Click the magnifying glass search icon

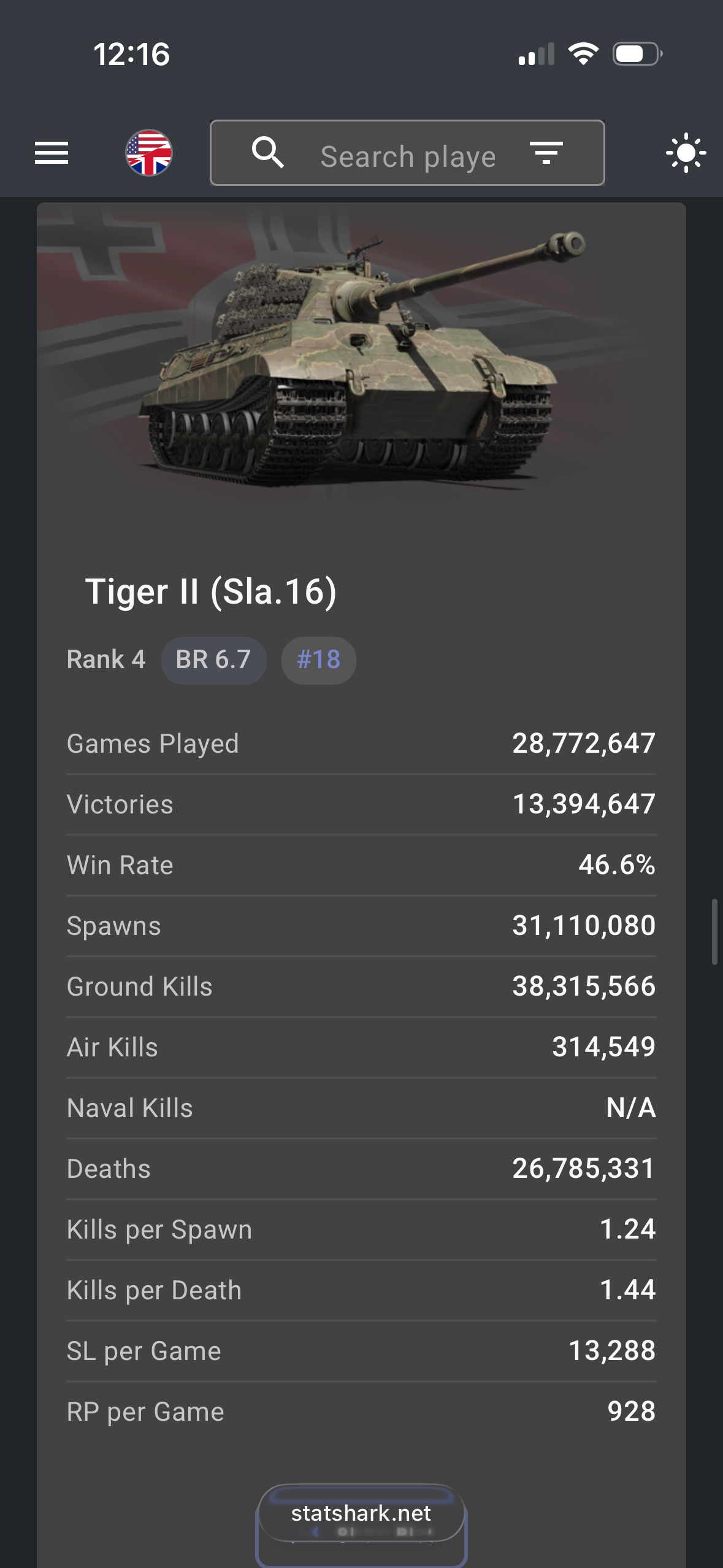click(x=268, y=153)
